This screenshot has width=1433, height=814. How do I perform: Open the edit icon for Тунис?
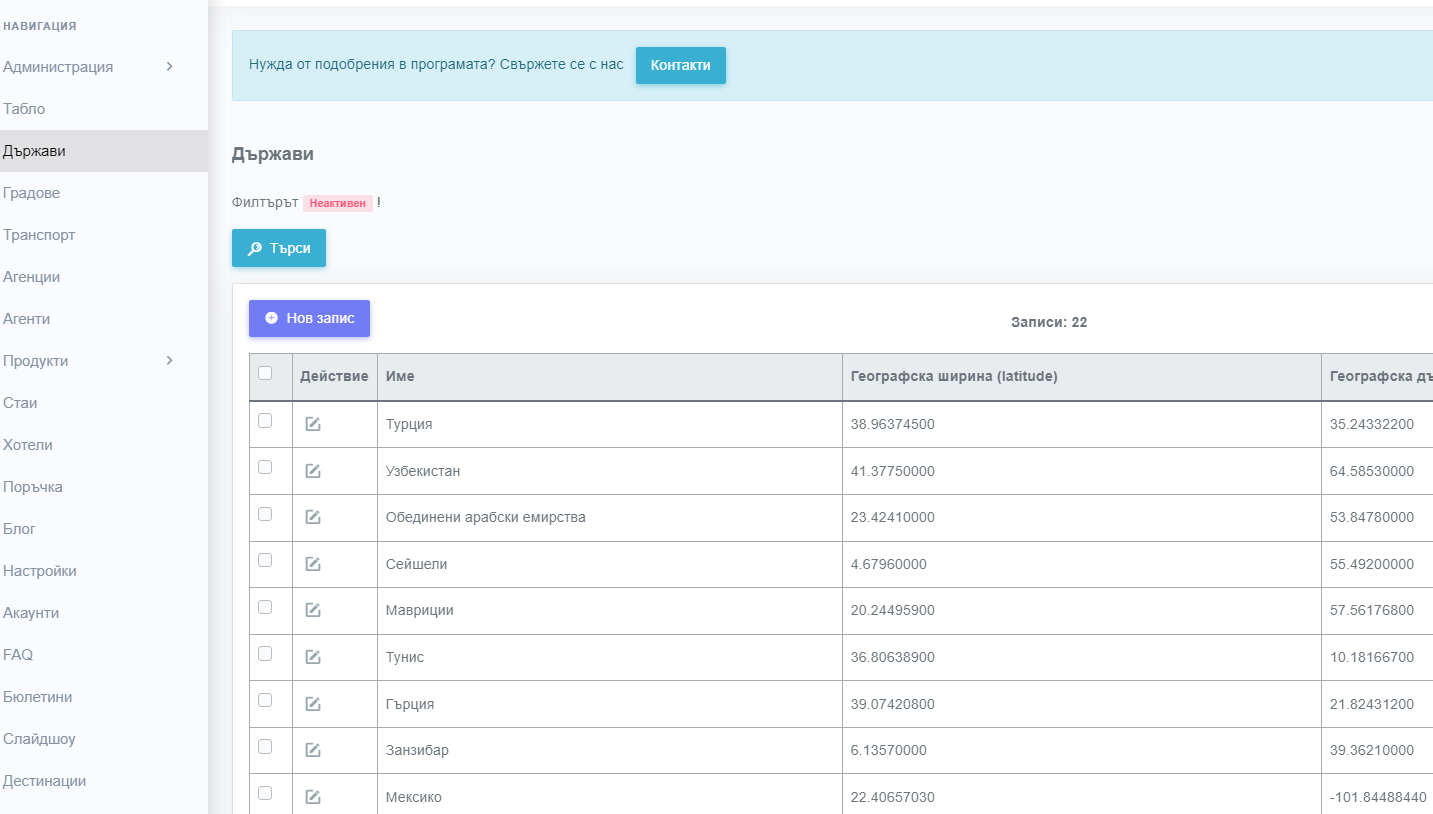tap(313, 657)
